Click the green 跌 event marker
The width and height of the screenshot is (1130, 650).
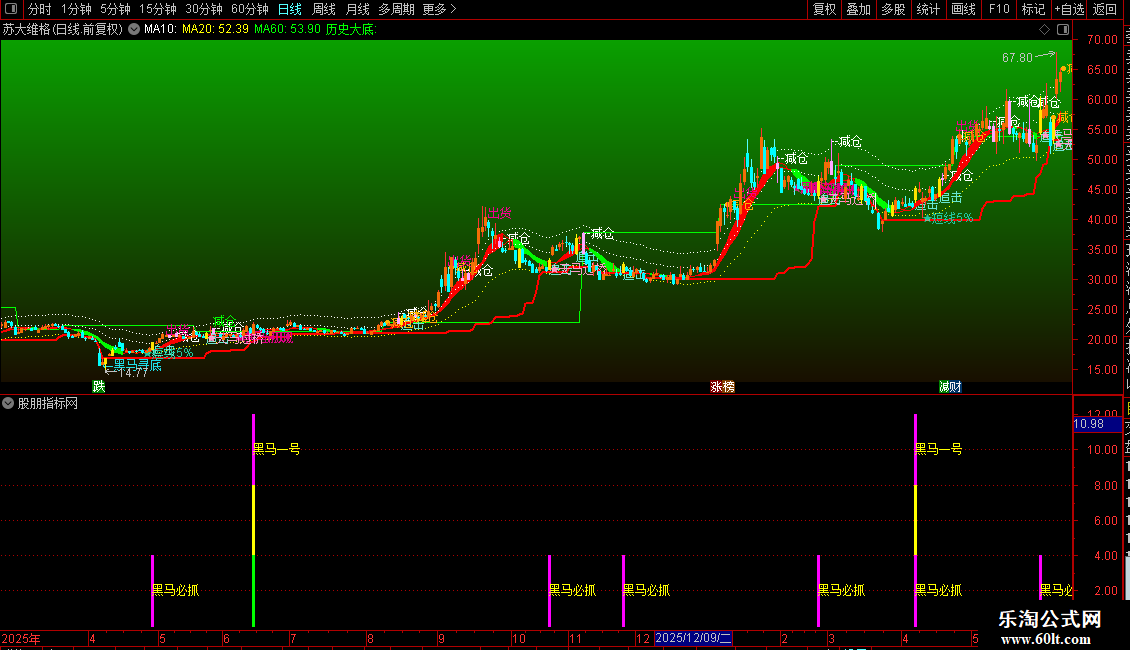pyautogui.click(x=99, y=386)
